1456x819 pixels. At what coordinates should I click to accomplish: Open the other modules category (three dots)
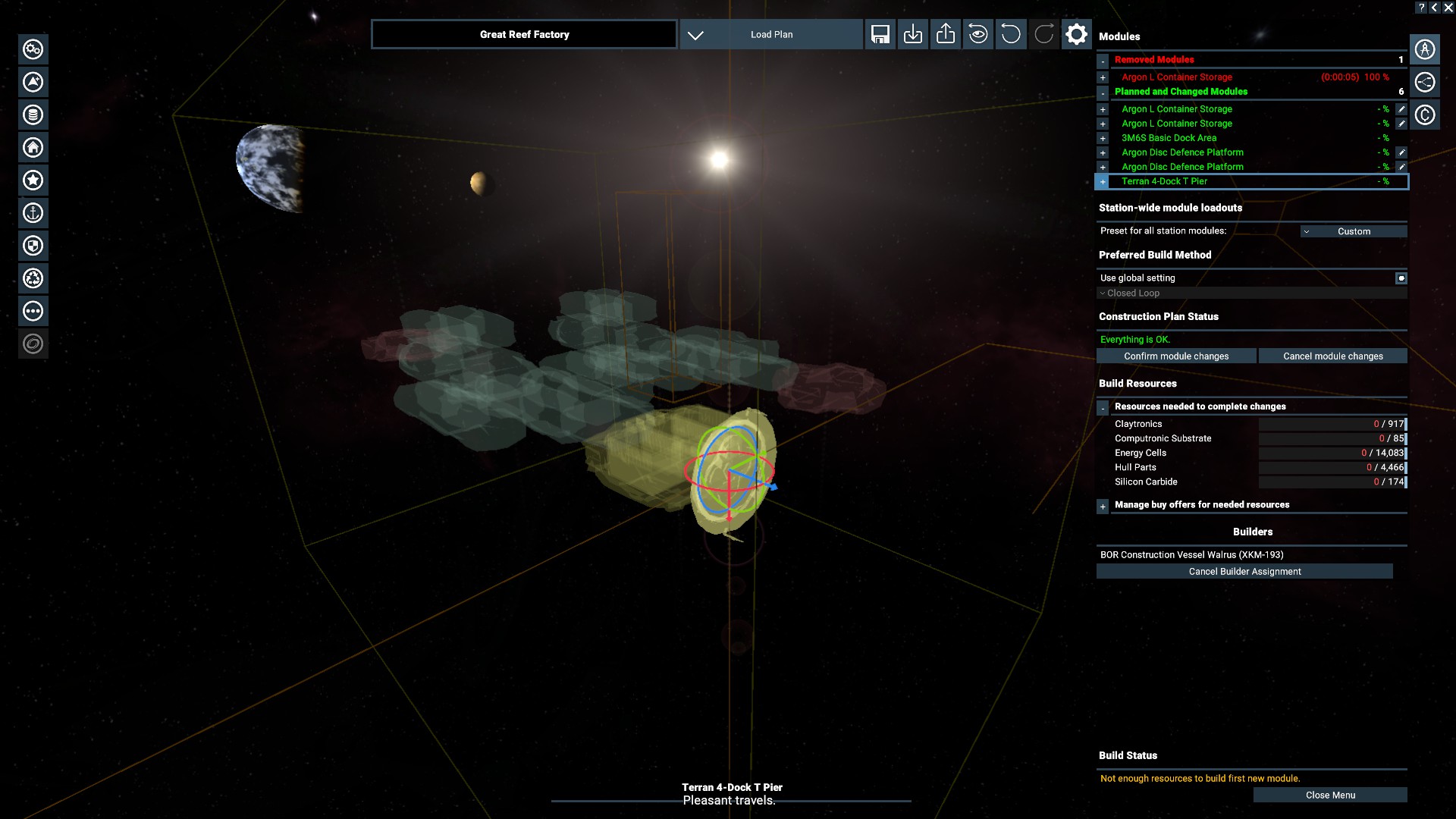point(33,311)
